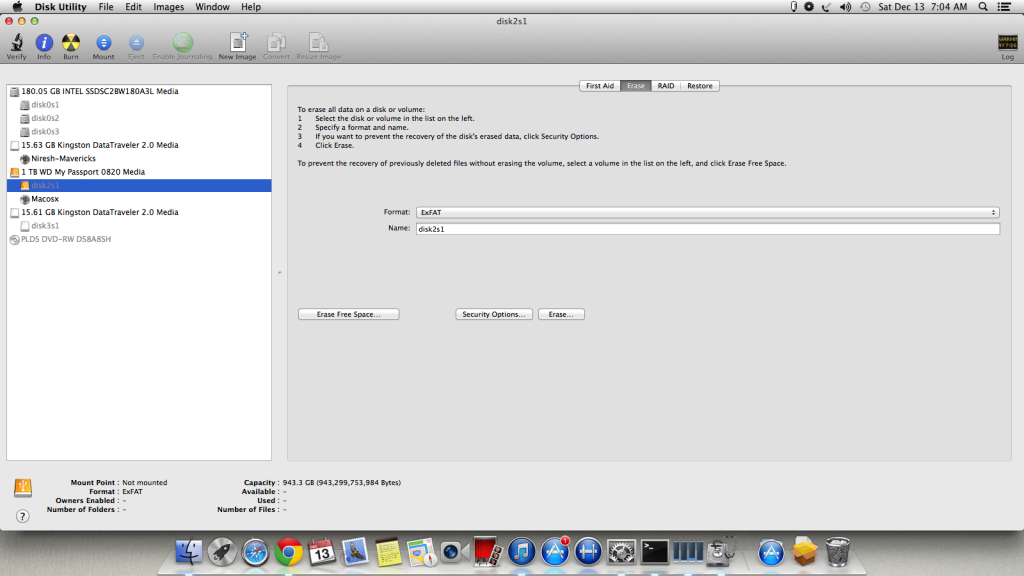Launch Safari from the dock
Viewport: 1024px width, 576px height.
(x=255, y=552)
